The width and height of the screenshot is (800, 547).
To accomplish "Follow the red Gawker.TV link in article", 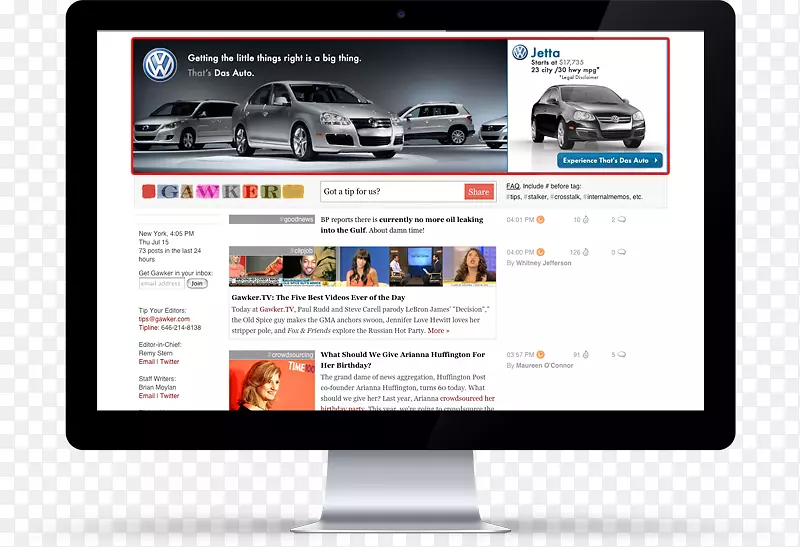I will (x=277, y=309).
